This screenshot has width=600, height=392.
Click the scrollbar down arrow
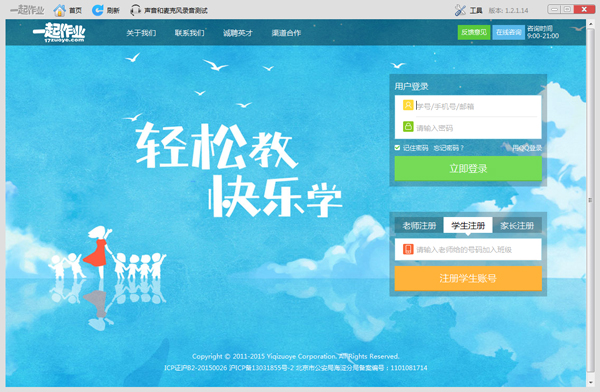[590, 382]
